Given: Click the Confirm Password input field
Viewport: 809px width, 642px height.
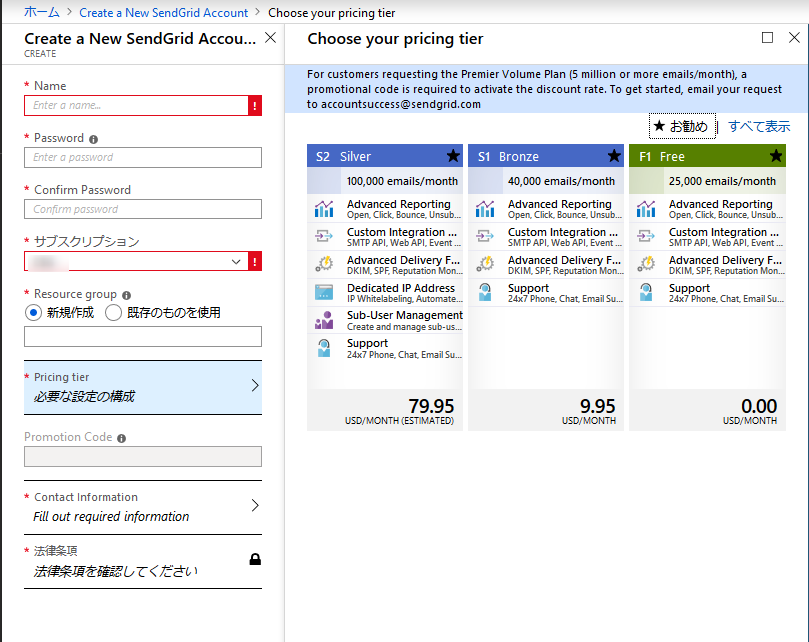Looking at the screenshot, I should click(x=143, y=209).
